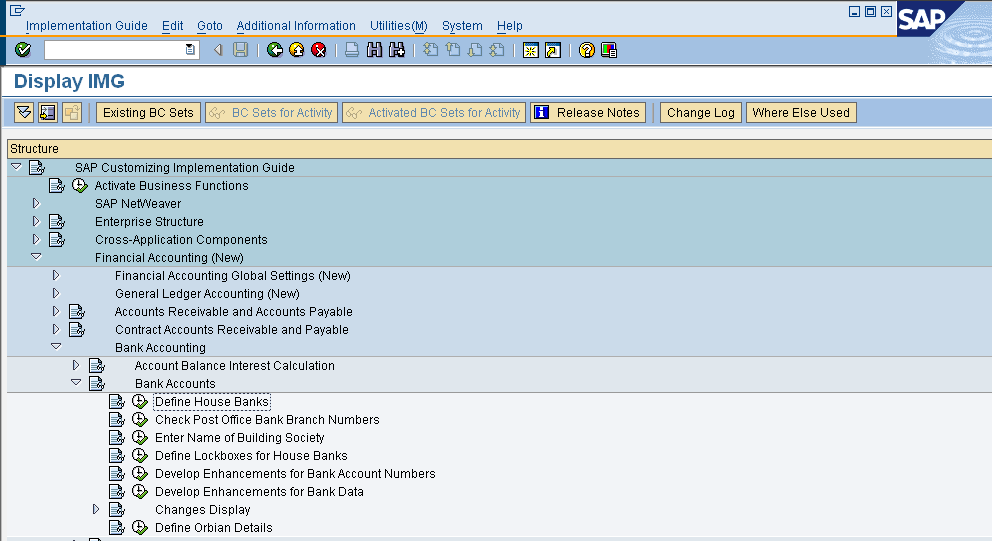Select Develop Enhancements for Bank Account Numbers
Viewport: 992px width, 541px height.
click(295, 474)
